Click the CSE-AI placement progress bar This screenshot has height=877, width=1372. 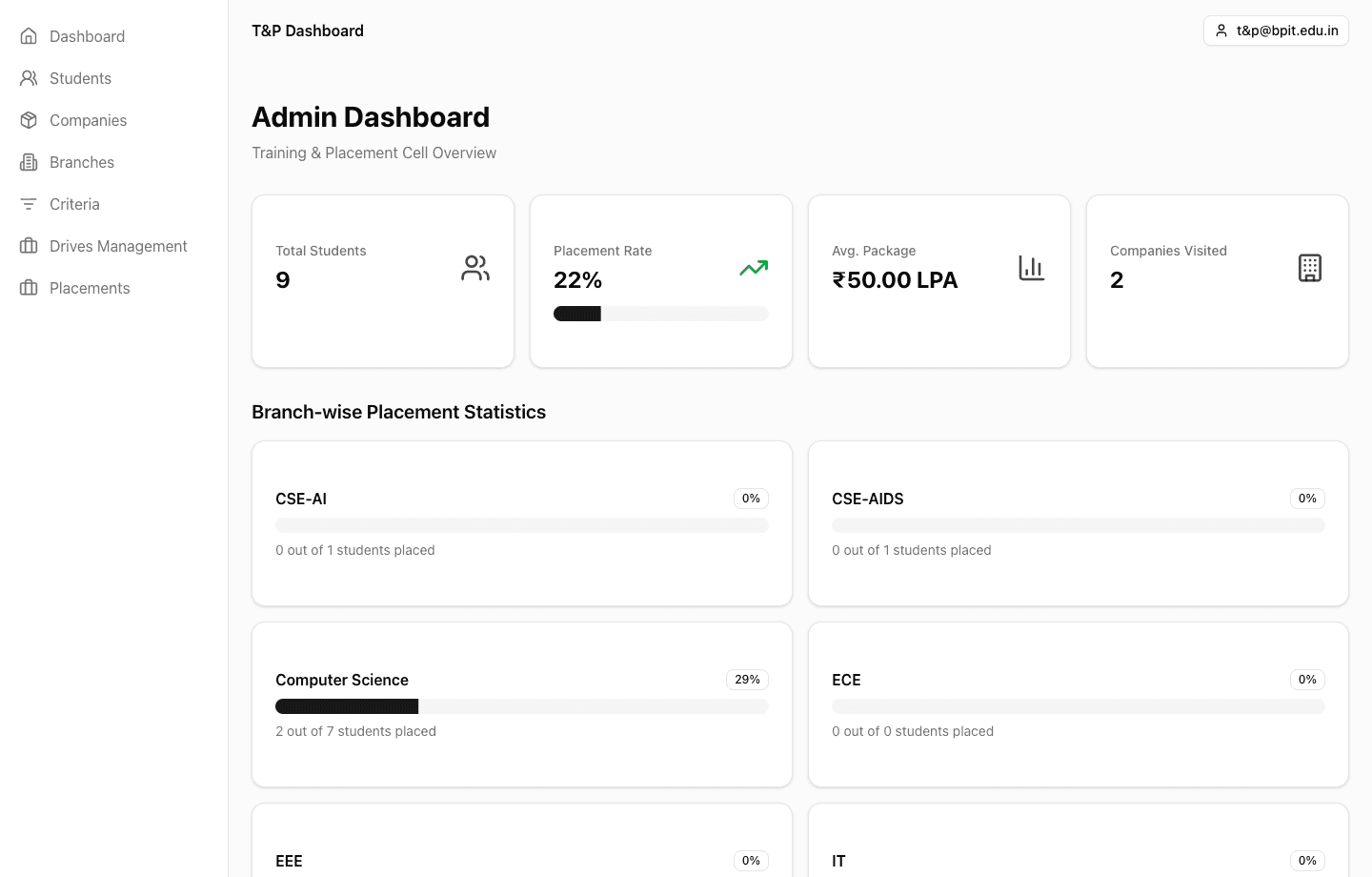click(522, 525)
